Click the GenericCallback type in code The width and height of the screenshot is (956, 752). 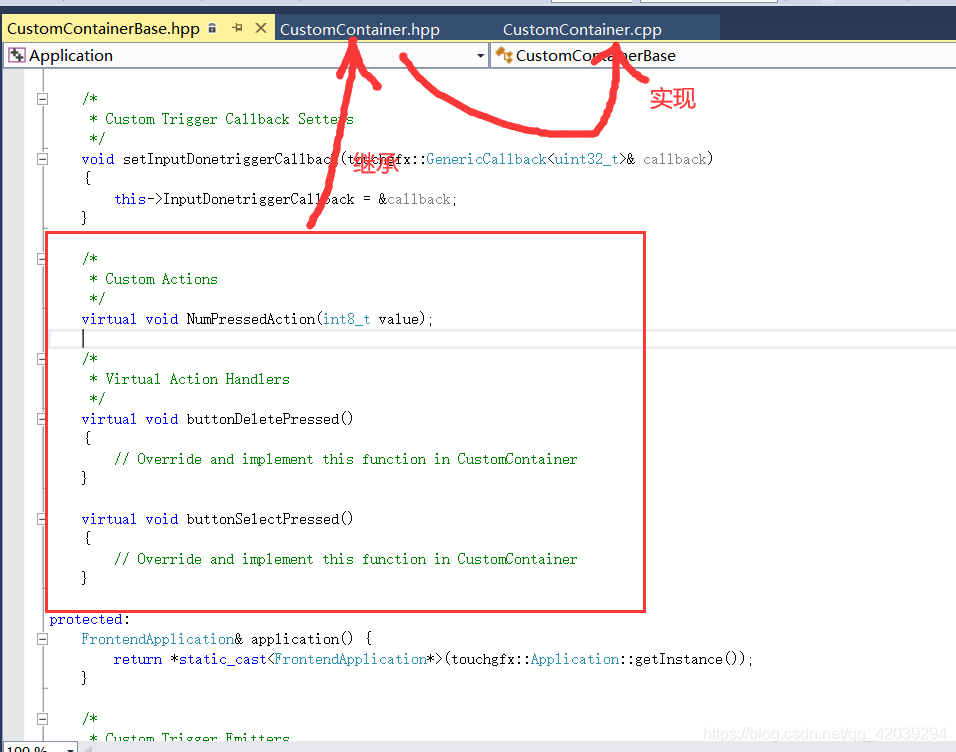click(x=486, y=159)
